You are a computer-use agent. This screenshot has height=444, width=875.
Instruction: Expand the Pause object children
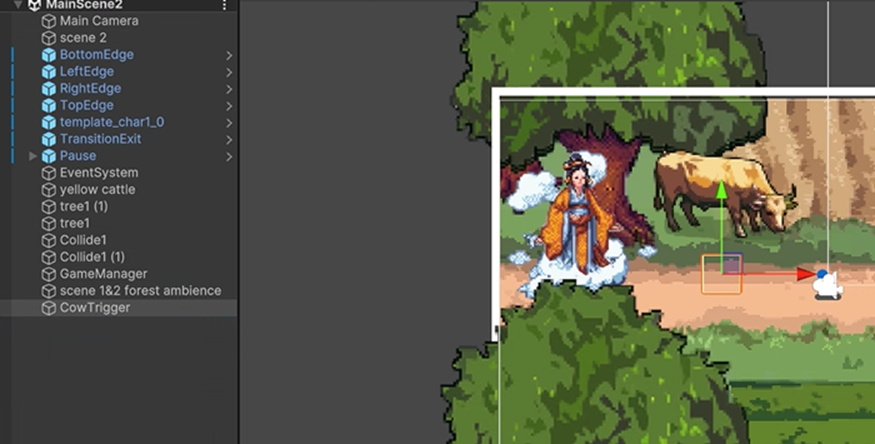tap(33, 156)
